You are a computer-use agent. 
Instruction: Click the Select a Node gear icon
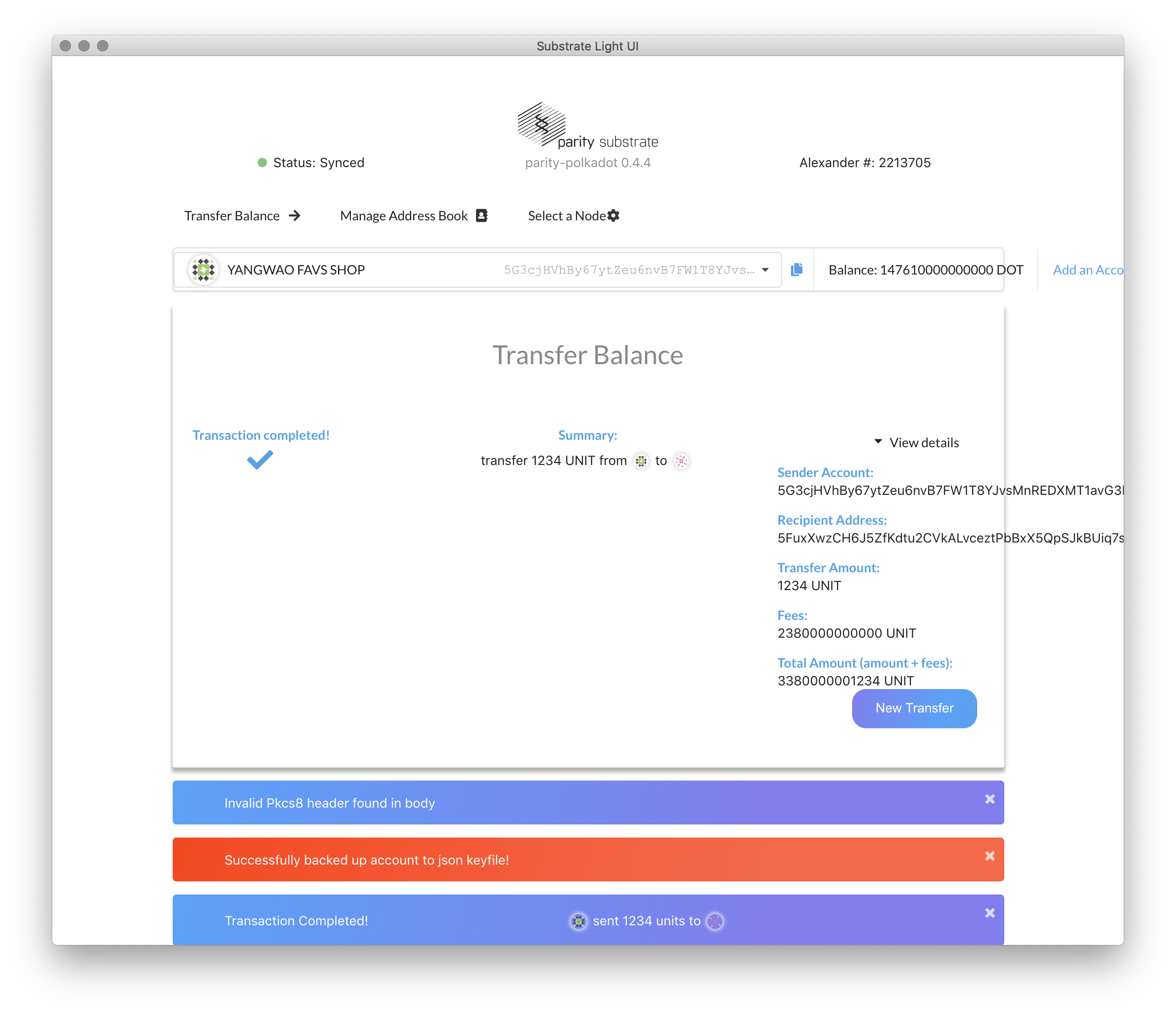(614, 216)
